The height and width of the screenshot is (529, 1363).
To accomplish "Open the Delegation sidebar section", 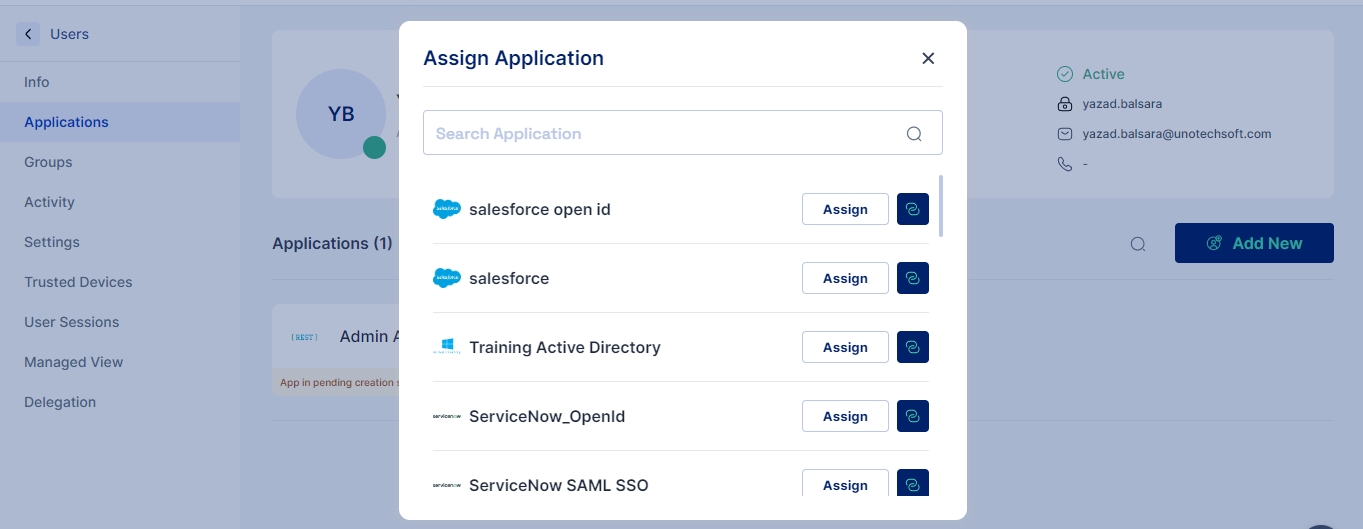I will [60, 402].
